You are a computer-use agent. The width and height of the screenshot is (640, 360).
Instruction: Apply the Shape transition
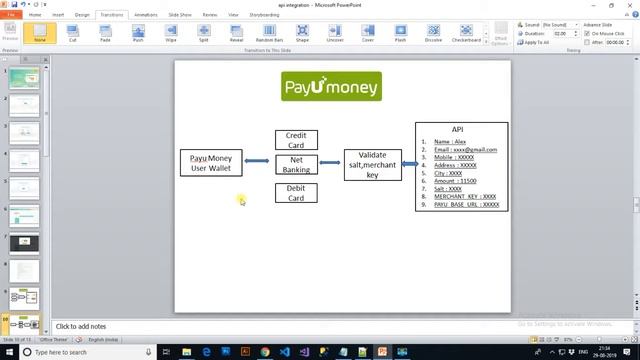click(302, 33)
